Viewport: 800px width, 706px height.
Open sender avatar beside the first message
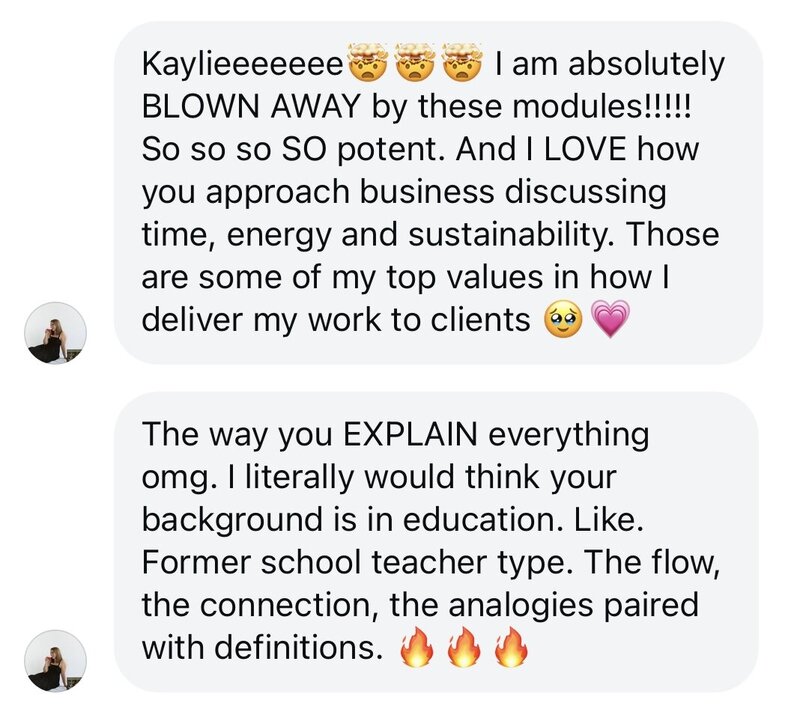coord(56,331)
